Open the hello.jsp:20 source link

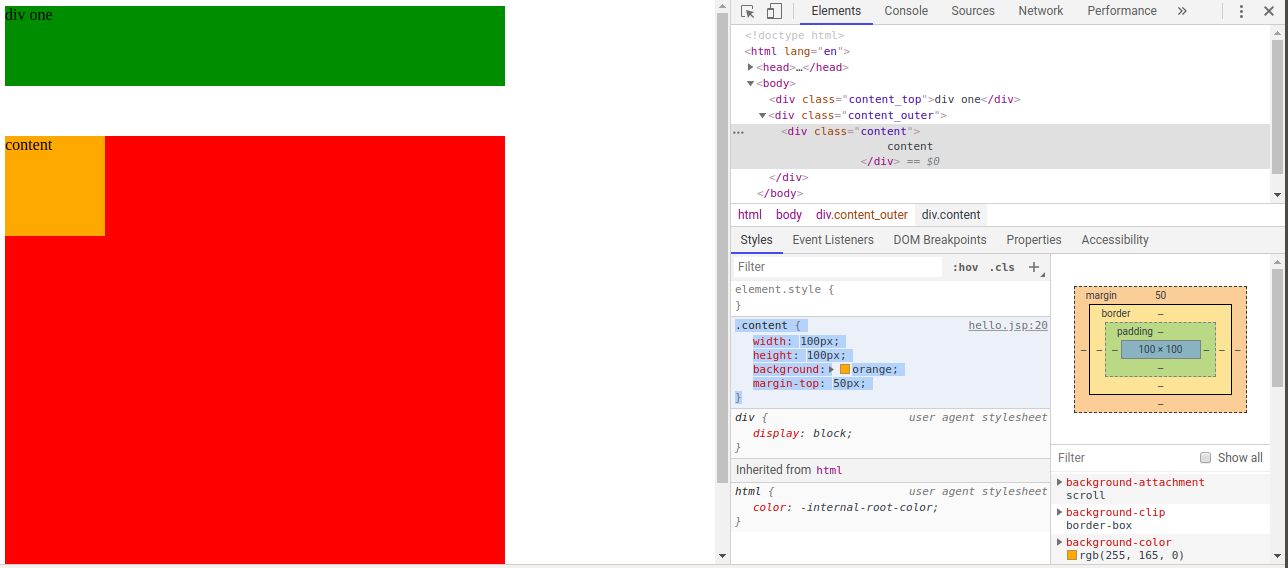(1008, 325)
